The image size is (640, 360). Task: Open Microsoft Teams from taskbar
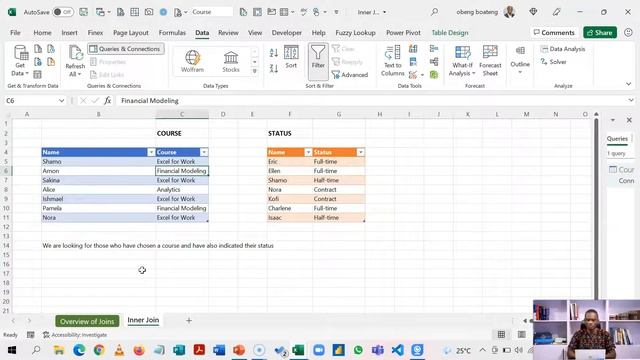click(378, 350)
